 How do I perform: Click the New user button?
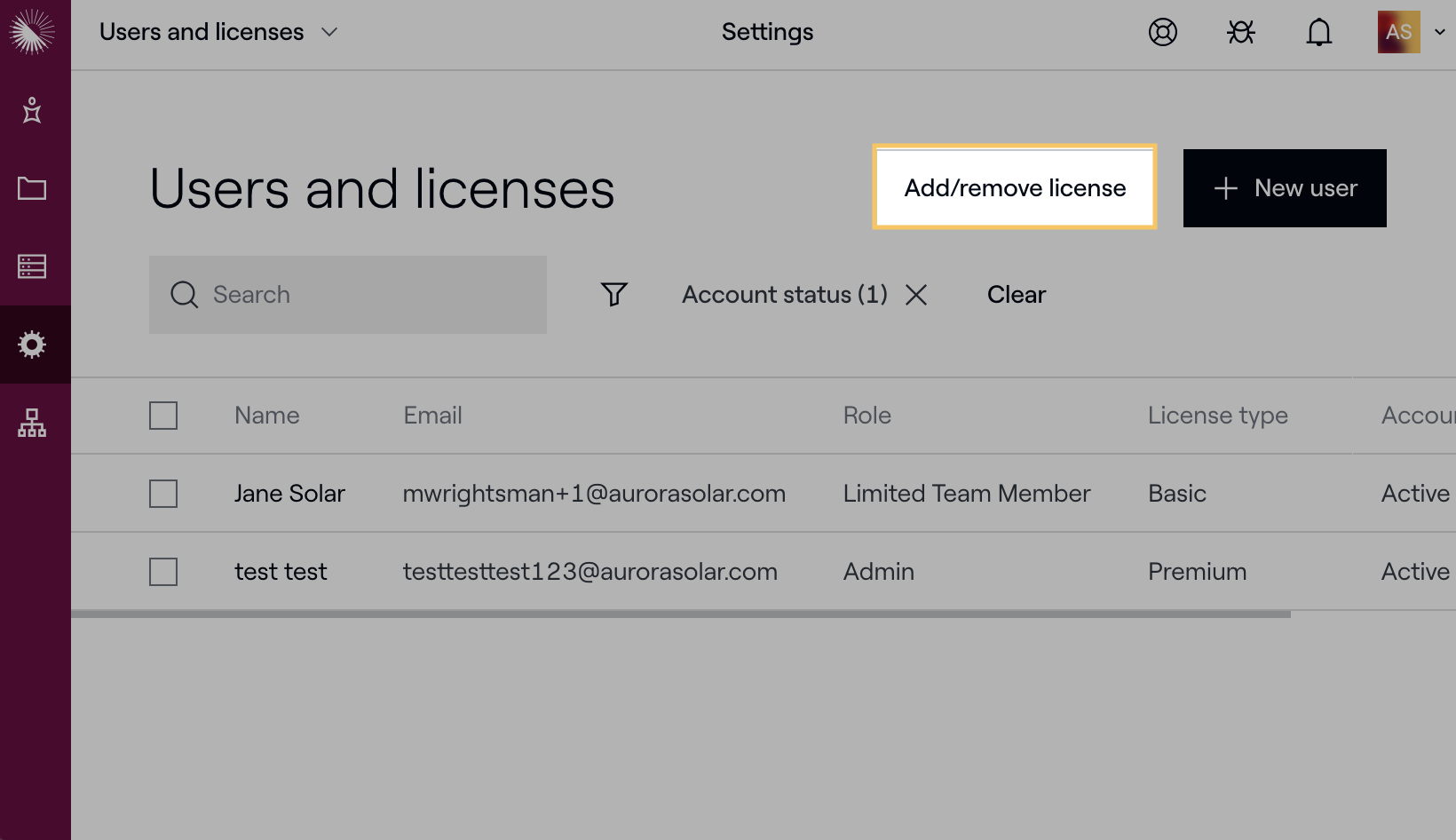click(x=1284, y=187)
